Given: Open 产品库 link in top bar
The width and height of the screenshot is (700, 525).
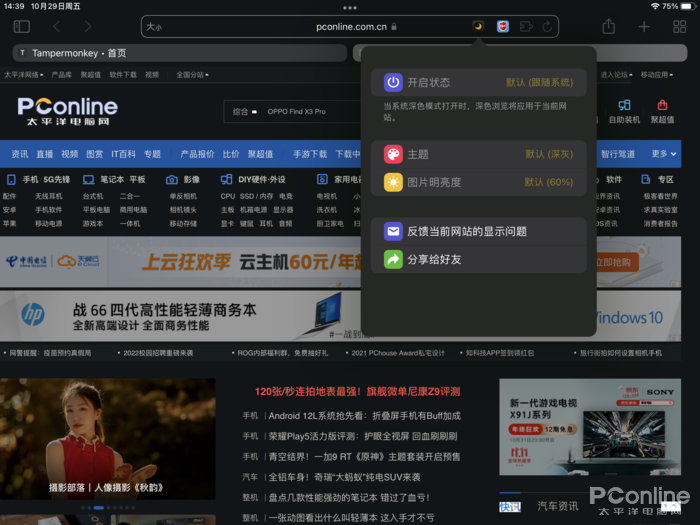Looking at the screenshot, I should pyautogui.click(x=62, y=75).
